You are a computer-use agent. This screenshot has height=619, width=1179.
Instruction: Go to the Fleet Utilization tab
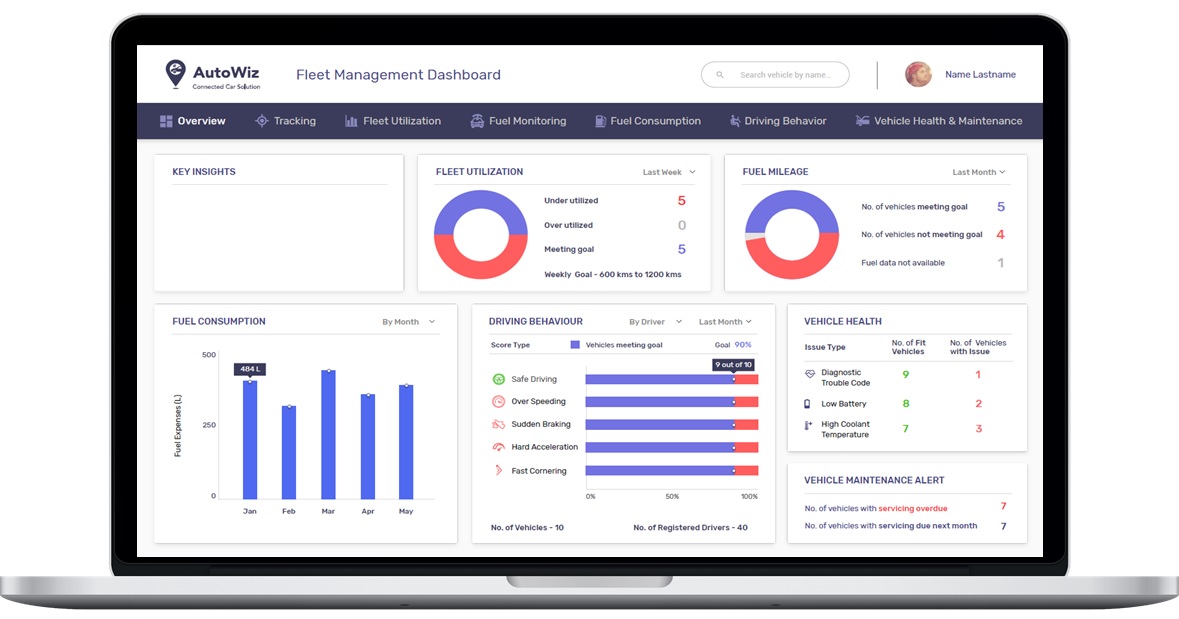click(393, 121)
